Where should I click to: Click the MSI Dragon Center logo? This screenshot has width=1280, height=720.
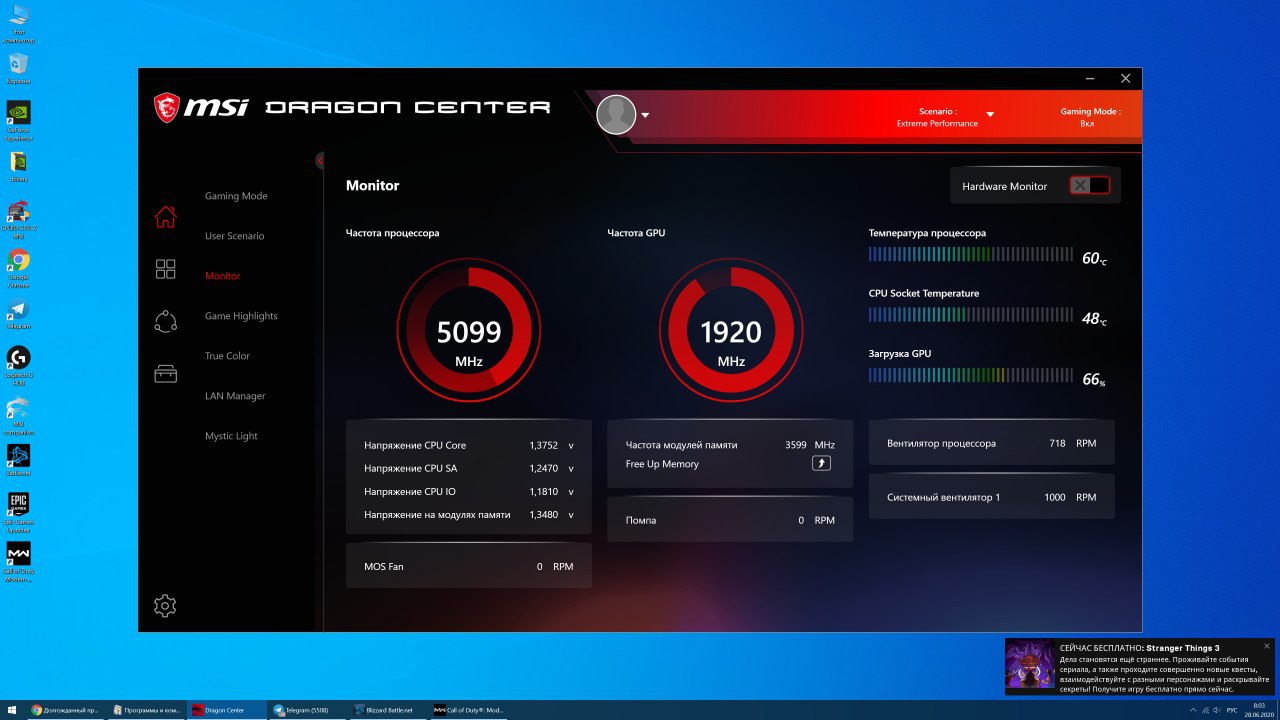coord(352,107)
